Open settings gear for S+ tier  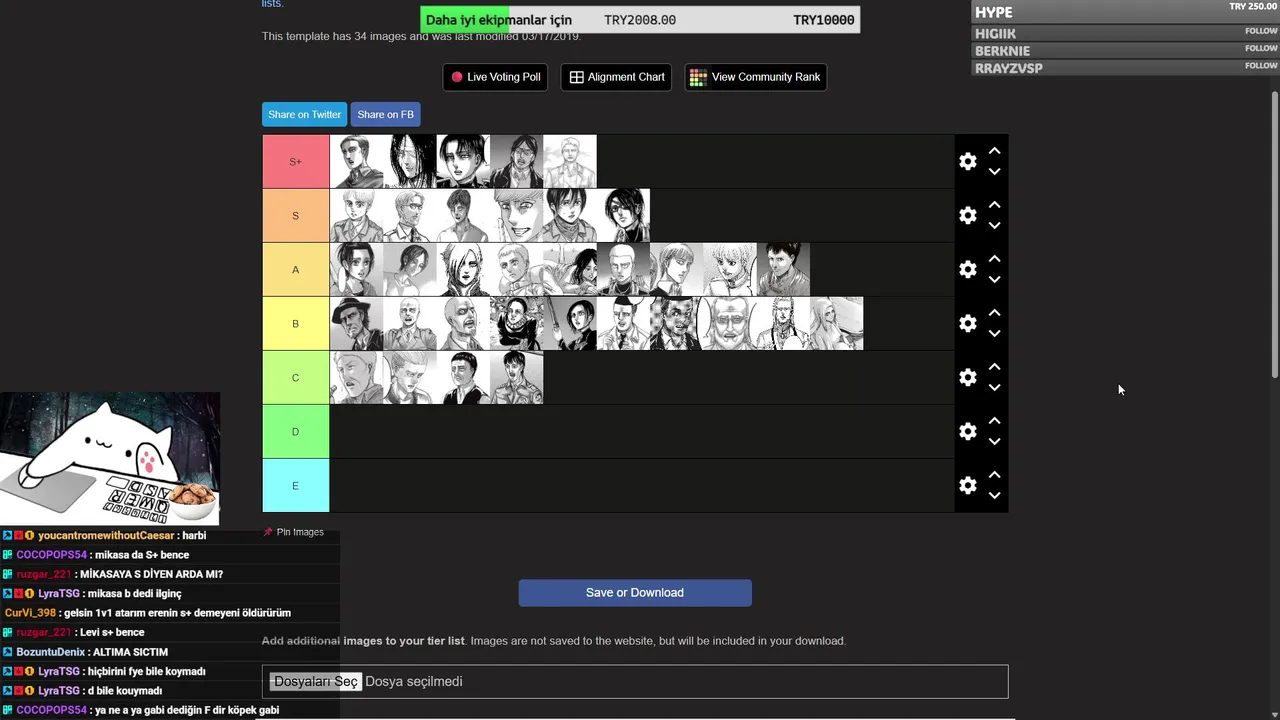pos(967,161)
